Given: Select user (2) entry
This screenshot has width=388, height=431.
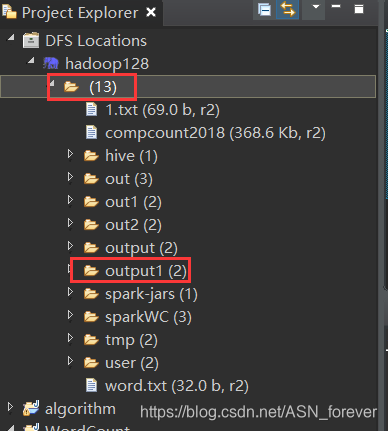Looking at the screenshot, I should (132, 363).
